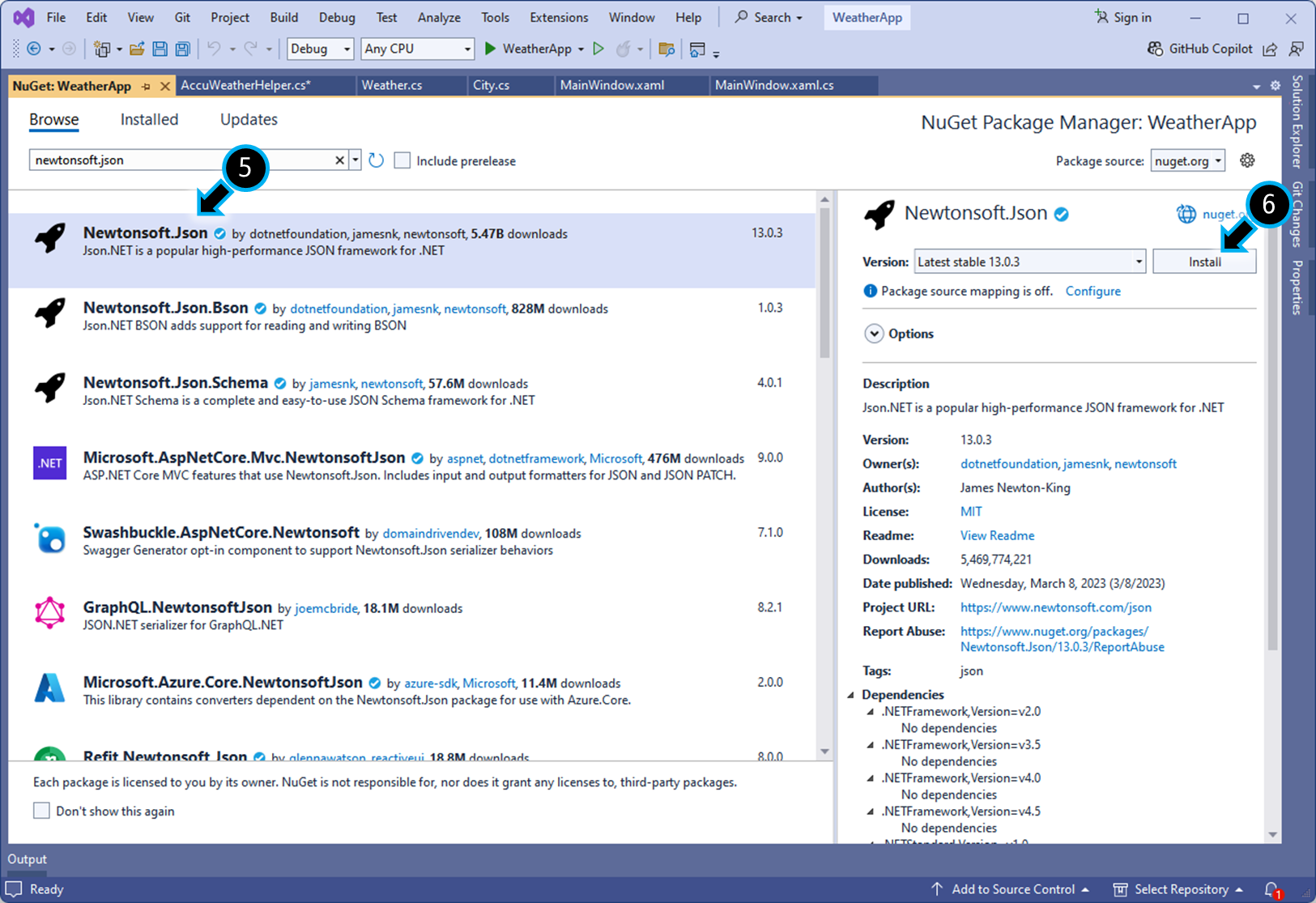Click the Visual Studio logo icon
1316x903 pixels.
(x=23, y=17)
